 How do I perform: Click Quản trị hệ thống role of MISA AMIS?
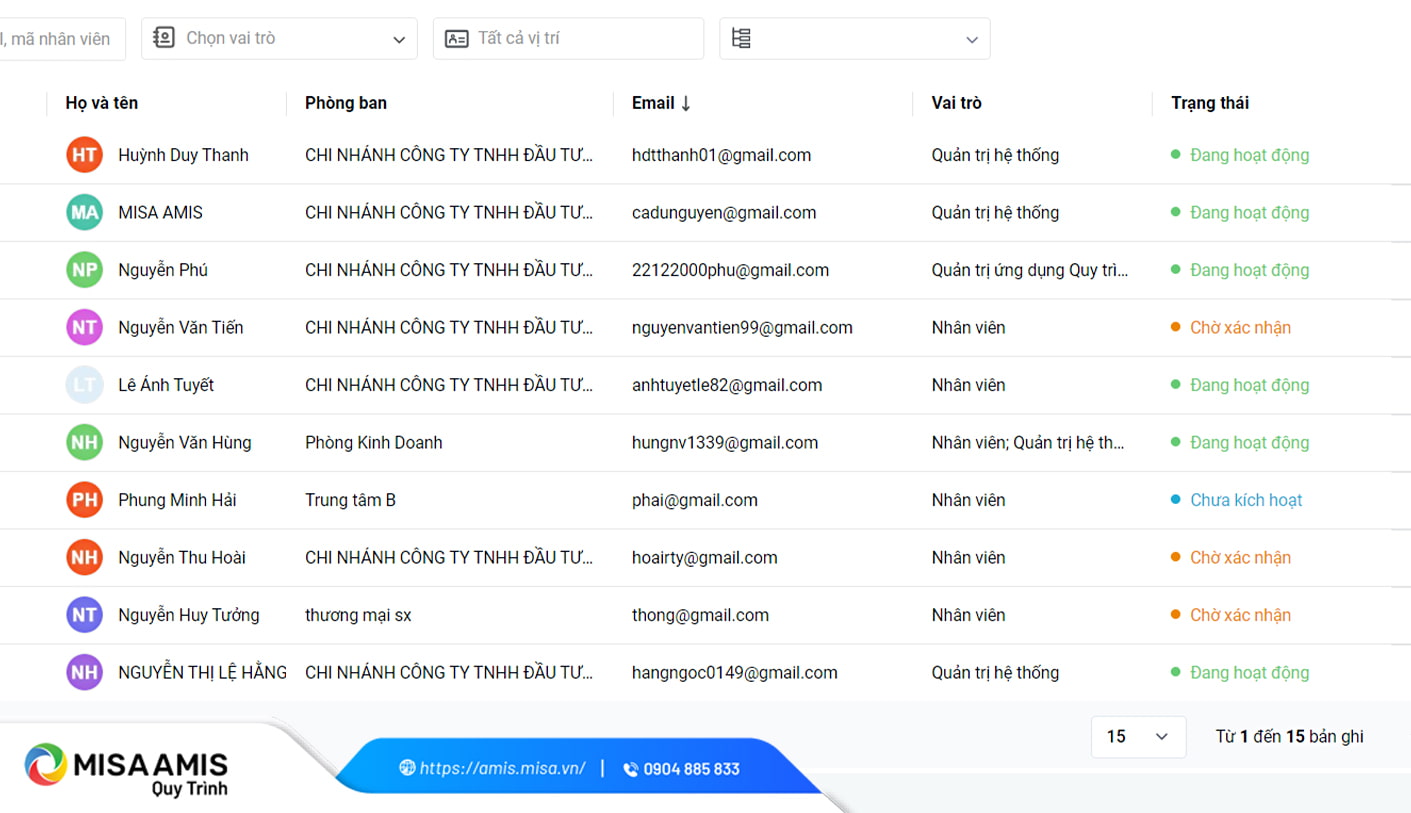point(995,212)
